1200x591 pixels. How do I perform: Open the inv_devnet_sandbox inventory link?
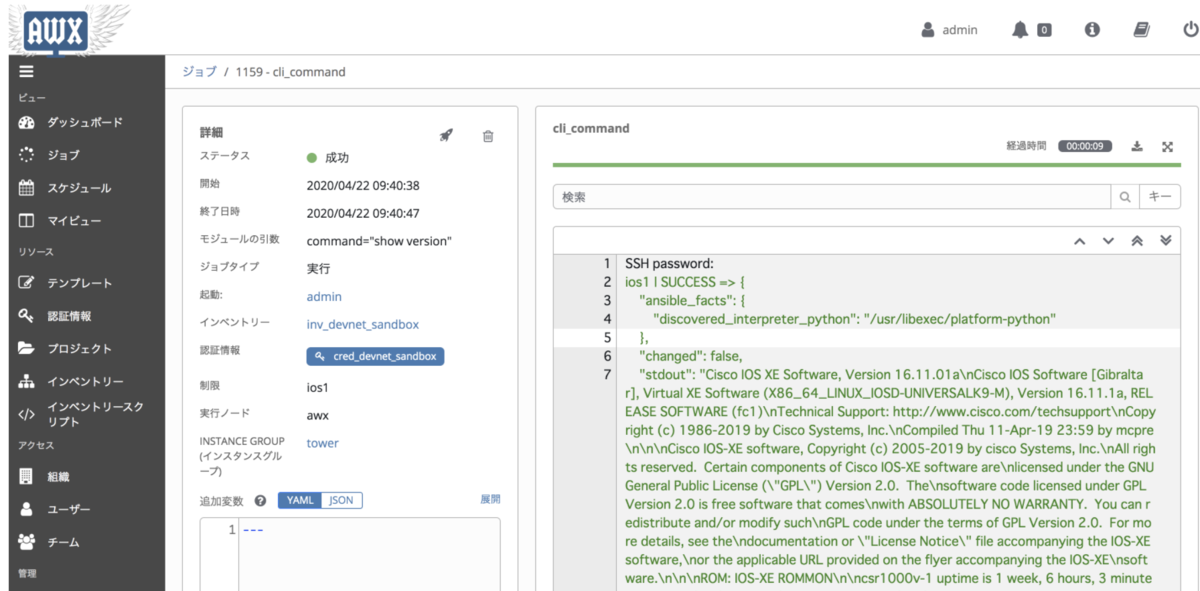362,325
